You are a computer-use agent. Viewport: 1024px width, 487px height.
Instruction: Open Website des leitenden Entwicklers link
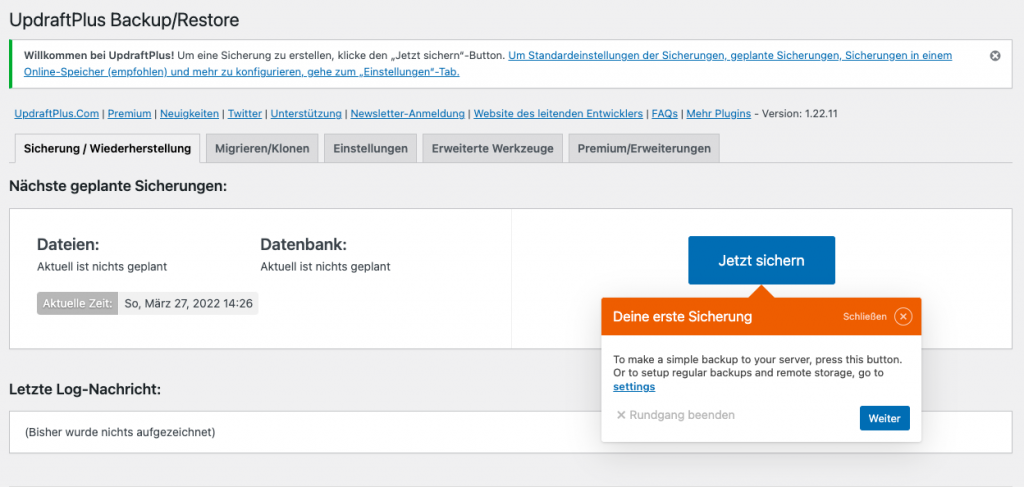(558, 114)
